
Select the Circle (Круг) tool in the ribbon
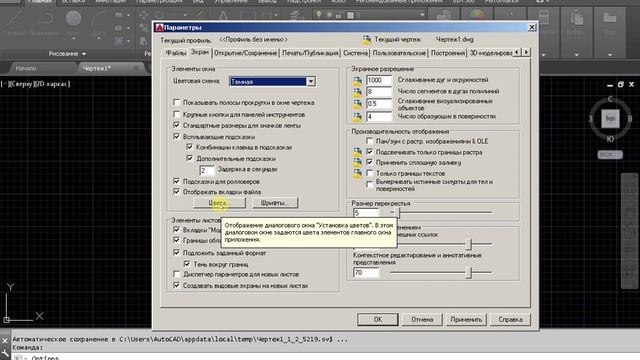tap(73, 24)
